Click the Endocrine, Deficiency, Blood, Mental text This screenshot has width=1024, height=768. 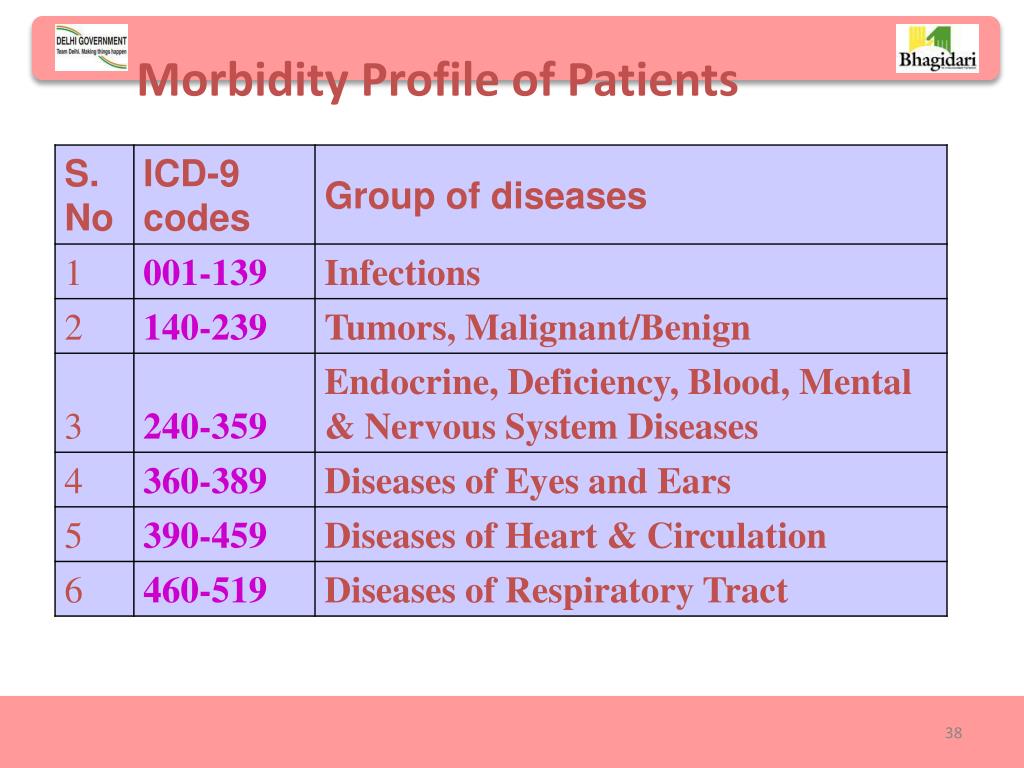pos(618,382)
